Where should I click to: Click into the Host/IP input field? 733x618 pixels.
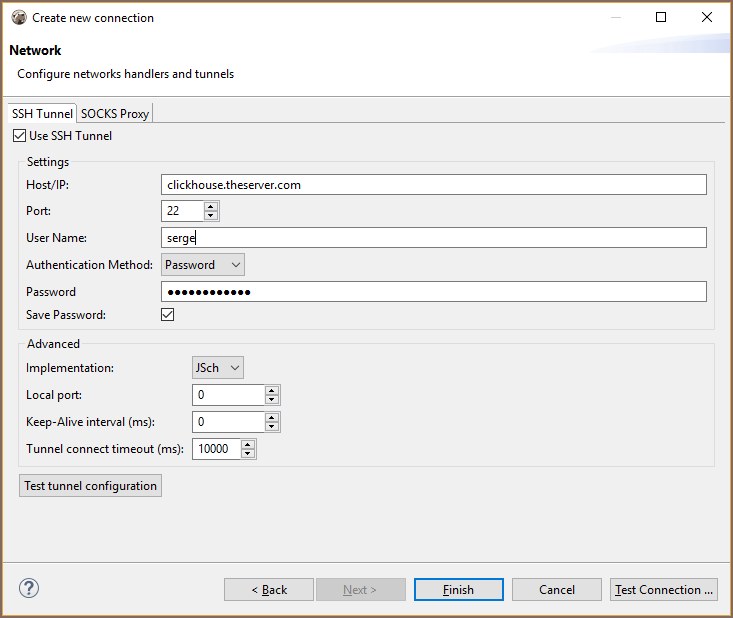point(433,185)
